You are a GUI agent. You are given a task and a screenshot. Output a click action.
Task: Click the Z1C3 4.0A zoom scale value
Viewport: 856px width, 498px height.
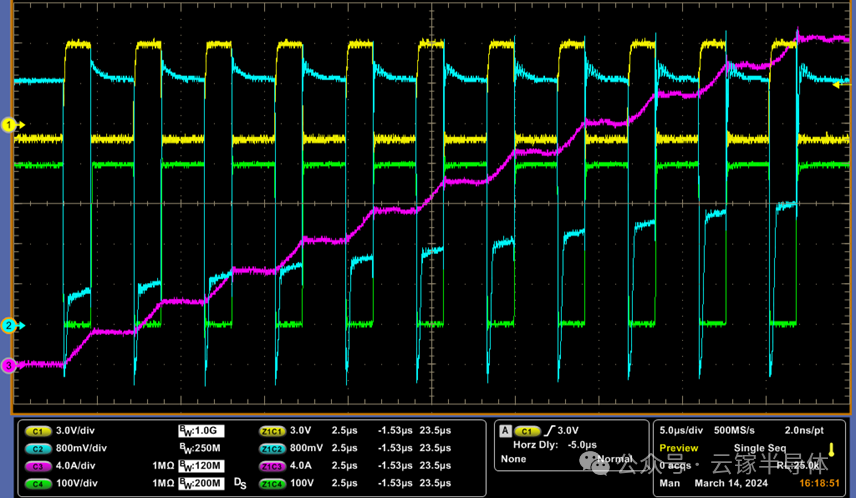(300, 466)
